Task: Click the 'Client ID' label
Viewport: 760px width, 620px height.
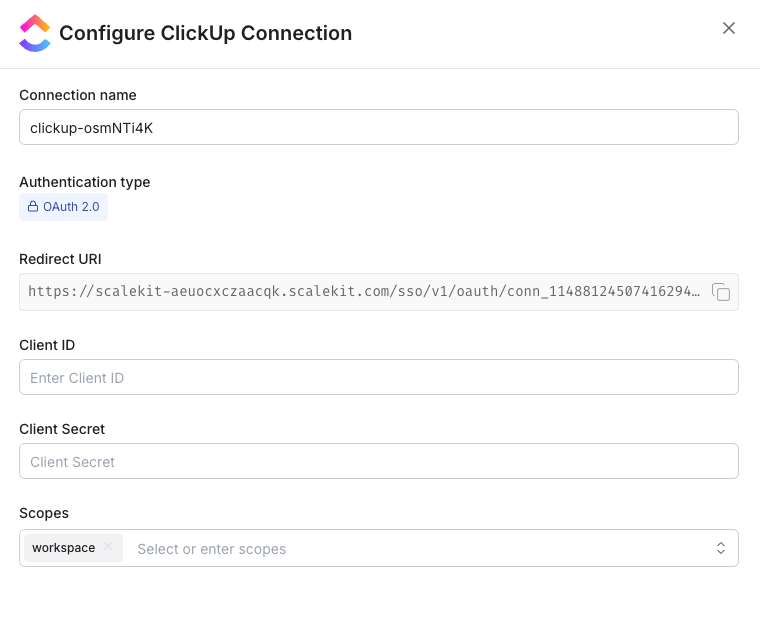Action: click(x=47, y=345)
